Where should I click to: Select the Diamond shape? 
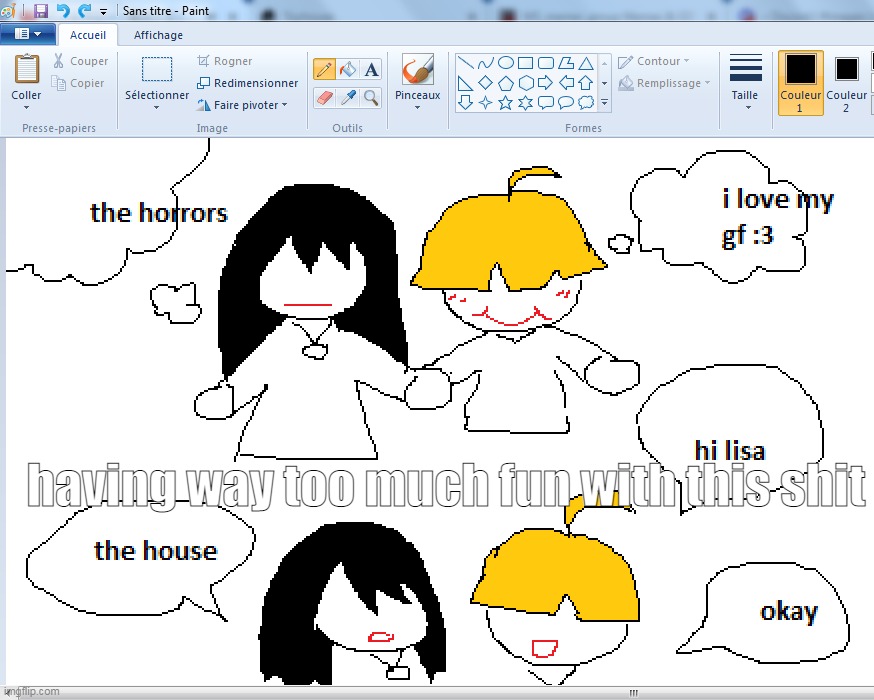click(x=485, y=83)
